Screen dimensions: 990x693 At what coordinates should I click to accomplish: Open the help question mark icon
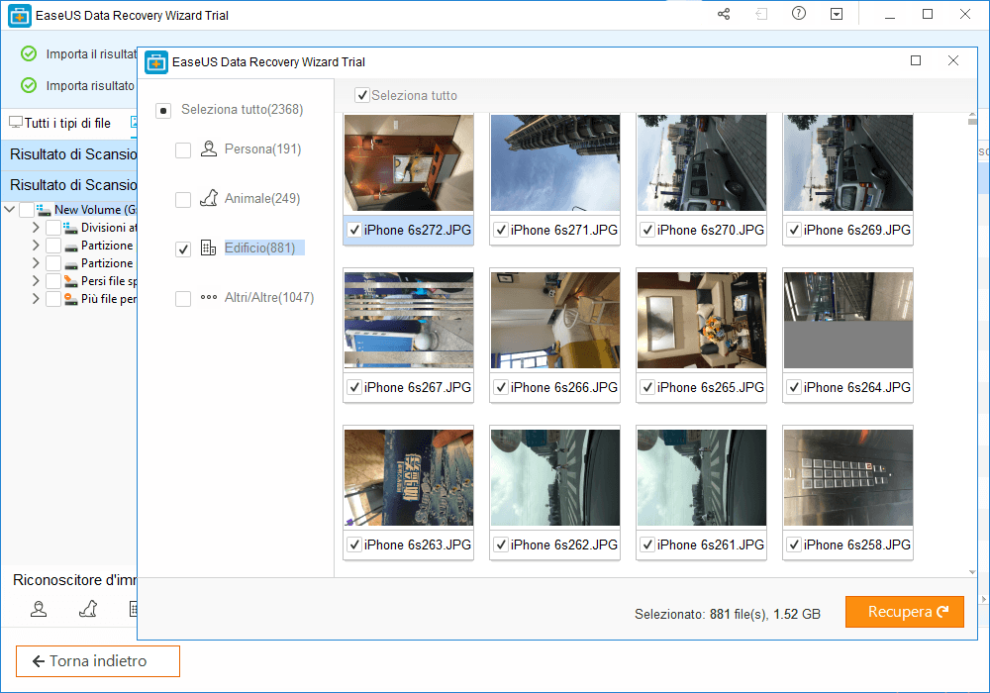798,14
